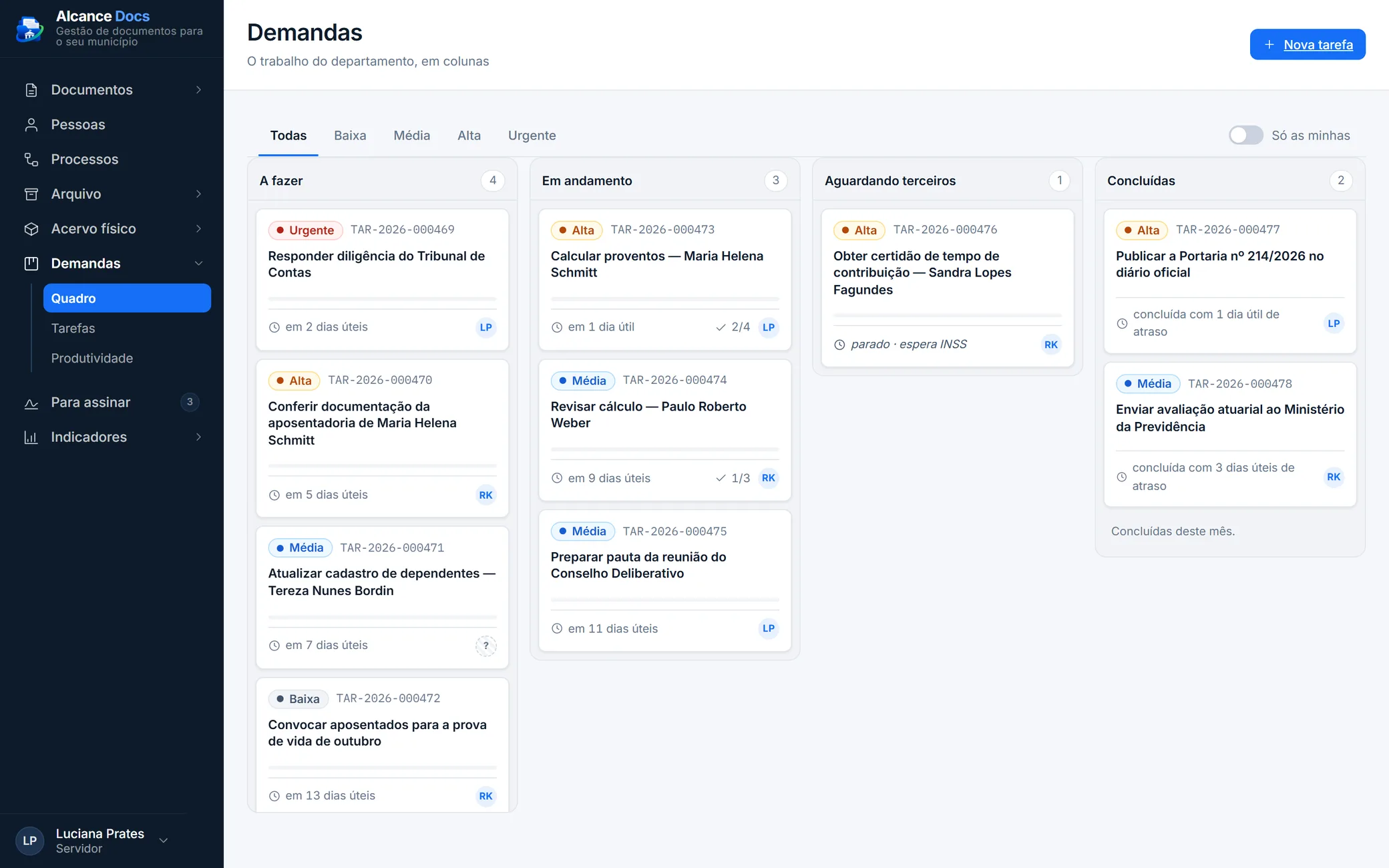Click the Alcance Docs logo icon
Viewport: 1389px width, 868px height.
coord(30,29)
